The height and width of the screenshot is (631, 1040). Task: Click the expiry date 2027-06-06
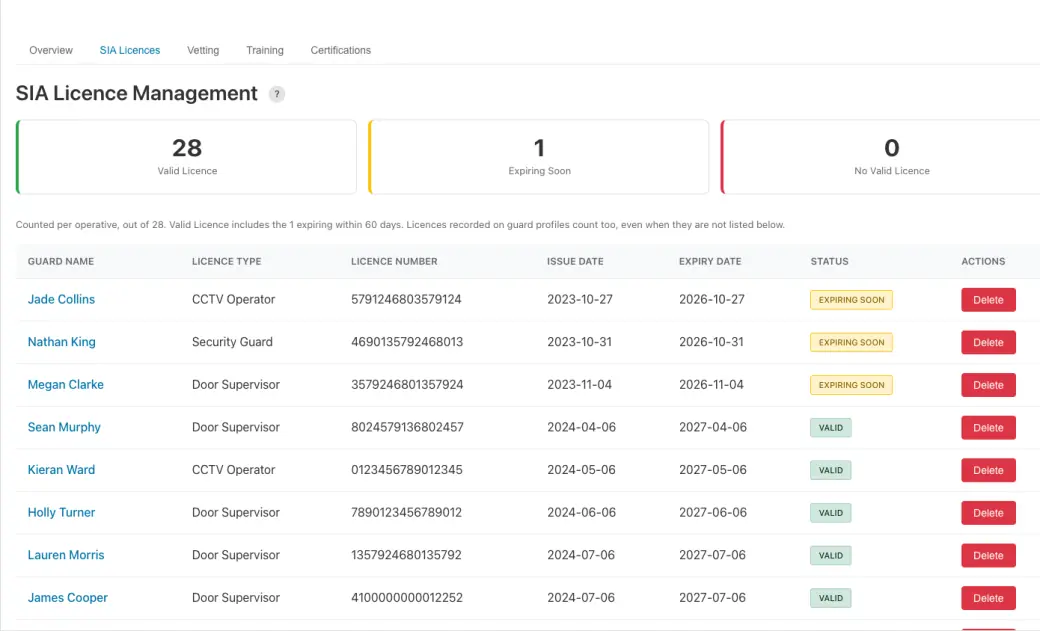click(712, 512)
